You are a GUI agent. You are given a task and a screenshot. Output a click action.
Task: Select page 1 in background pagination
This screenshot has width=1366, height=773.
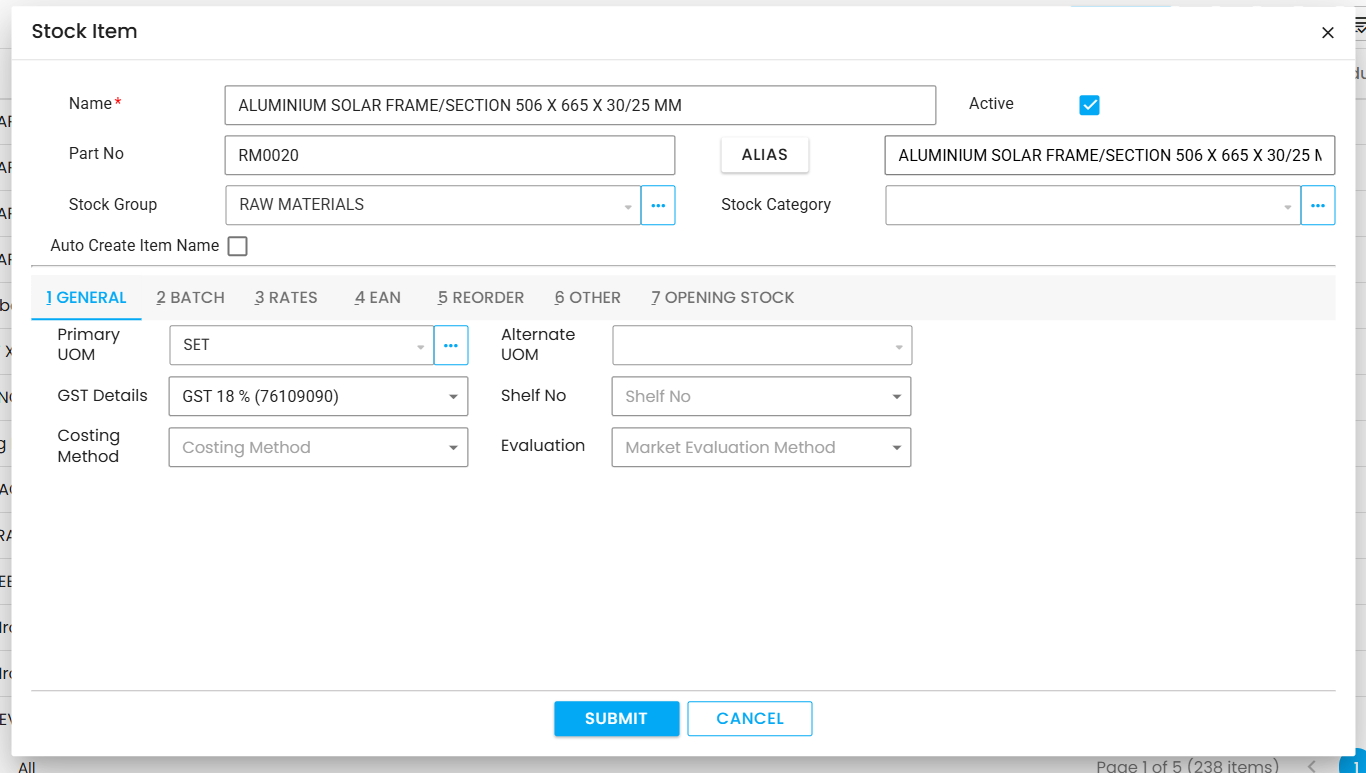pos(1353,766)
